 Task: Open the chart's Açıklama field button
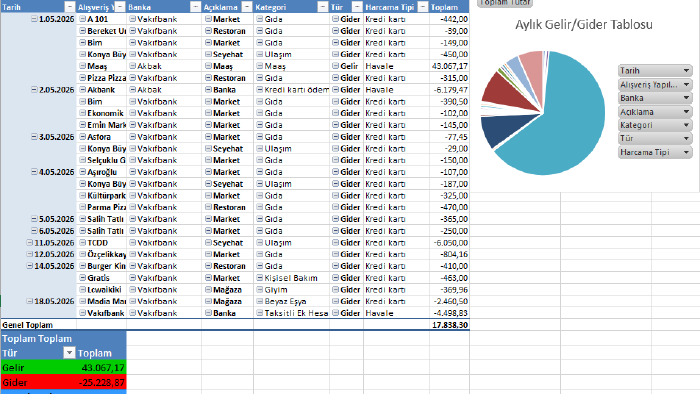click(x=655, y=112)
